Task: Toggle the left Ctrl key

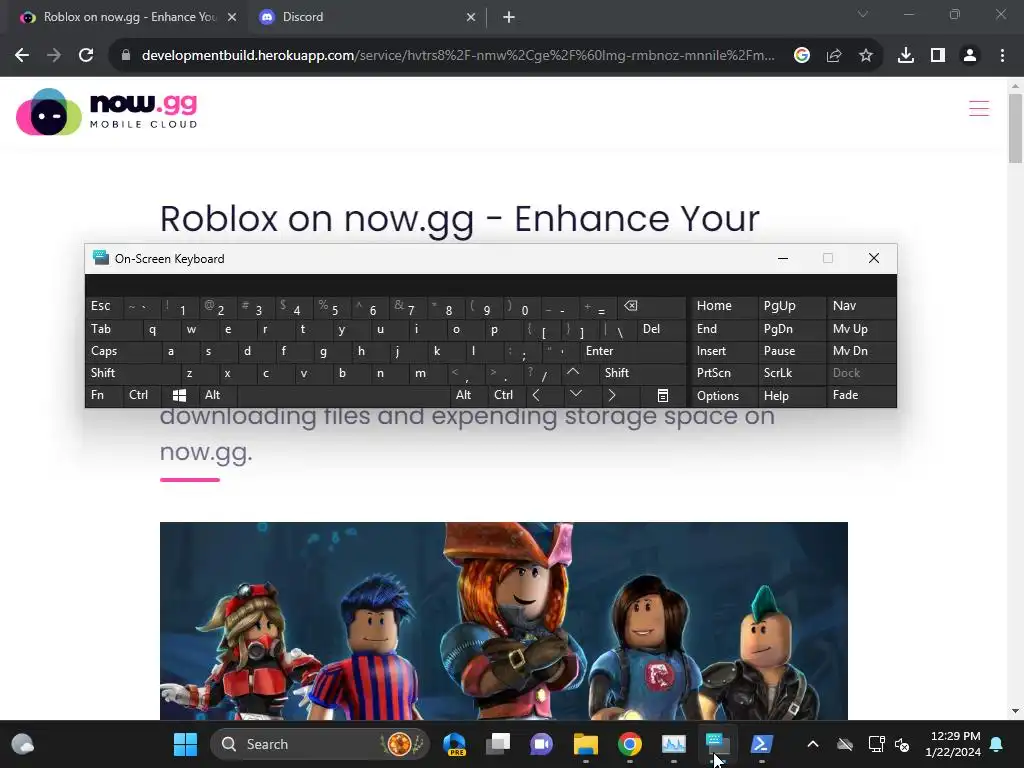Action: 142,395
